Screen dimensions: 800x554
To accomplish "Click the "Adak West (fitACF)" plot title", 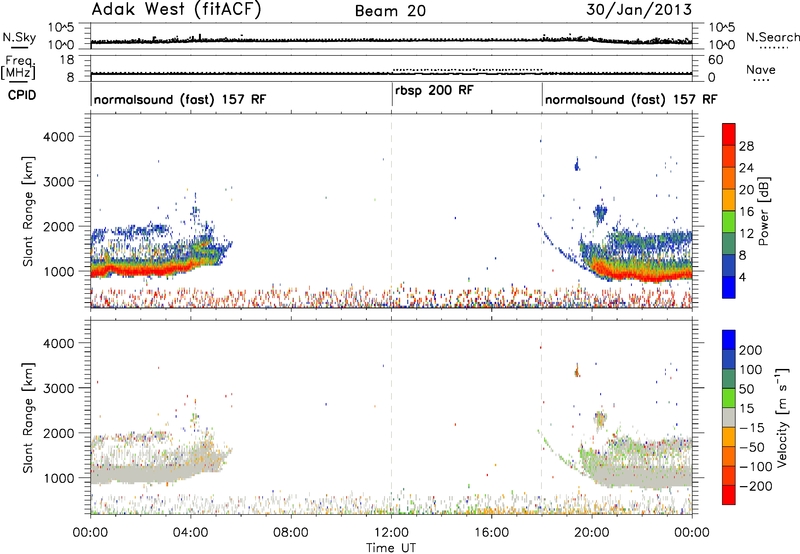I will (176, 9).
